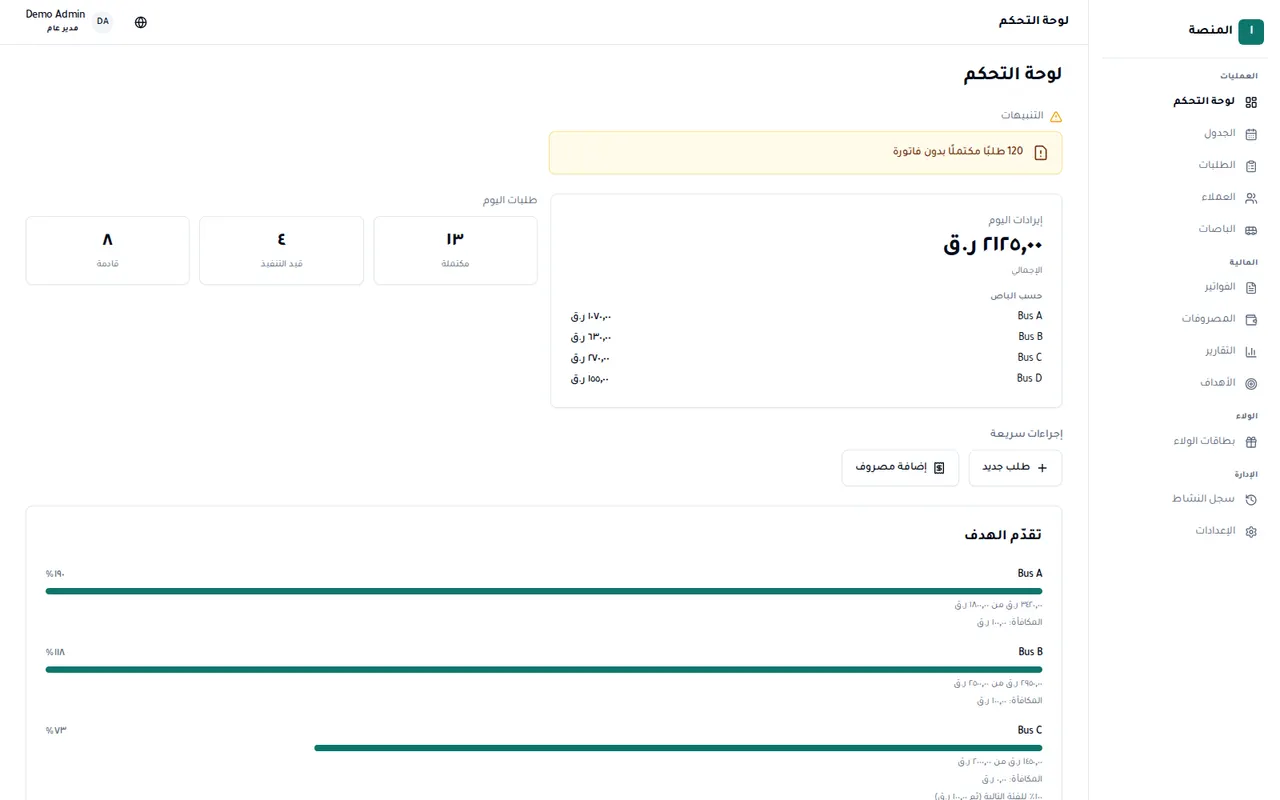Click the calendar icon beside الجدول
Image resolution: width=1280 pixels, height=800 pixels.
click(1251, 134)
